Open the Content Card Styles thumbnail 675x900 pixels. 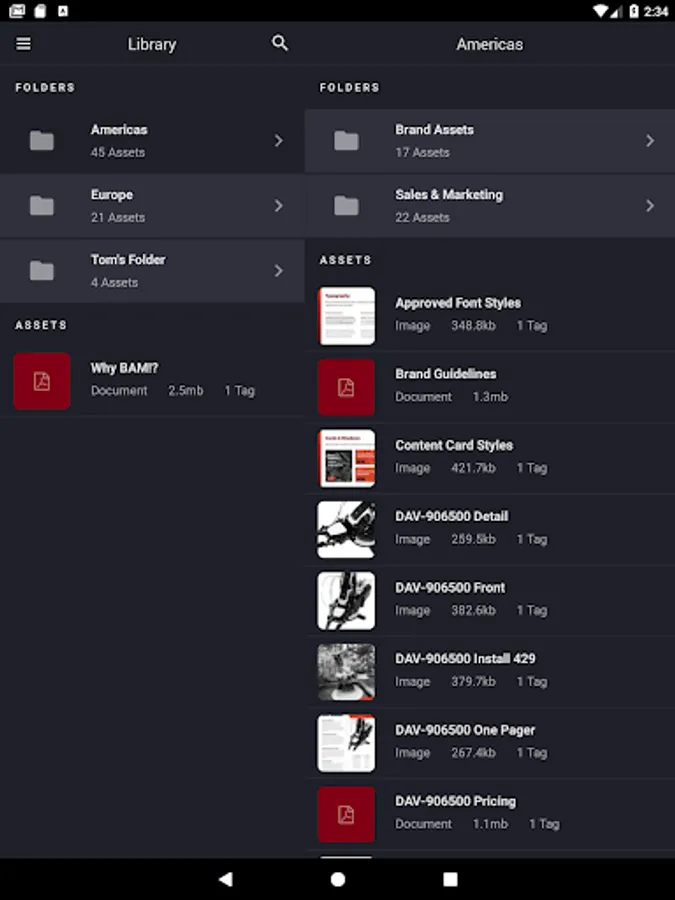(x=346, y=459)
